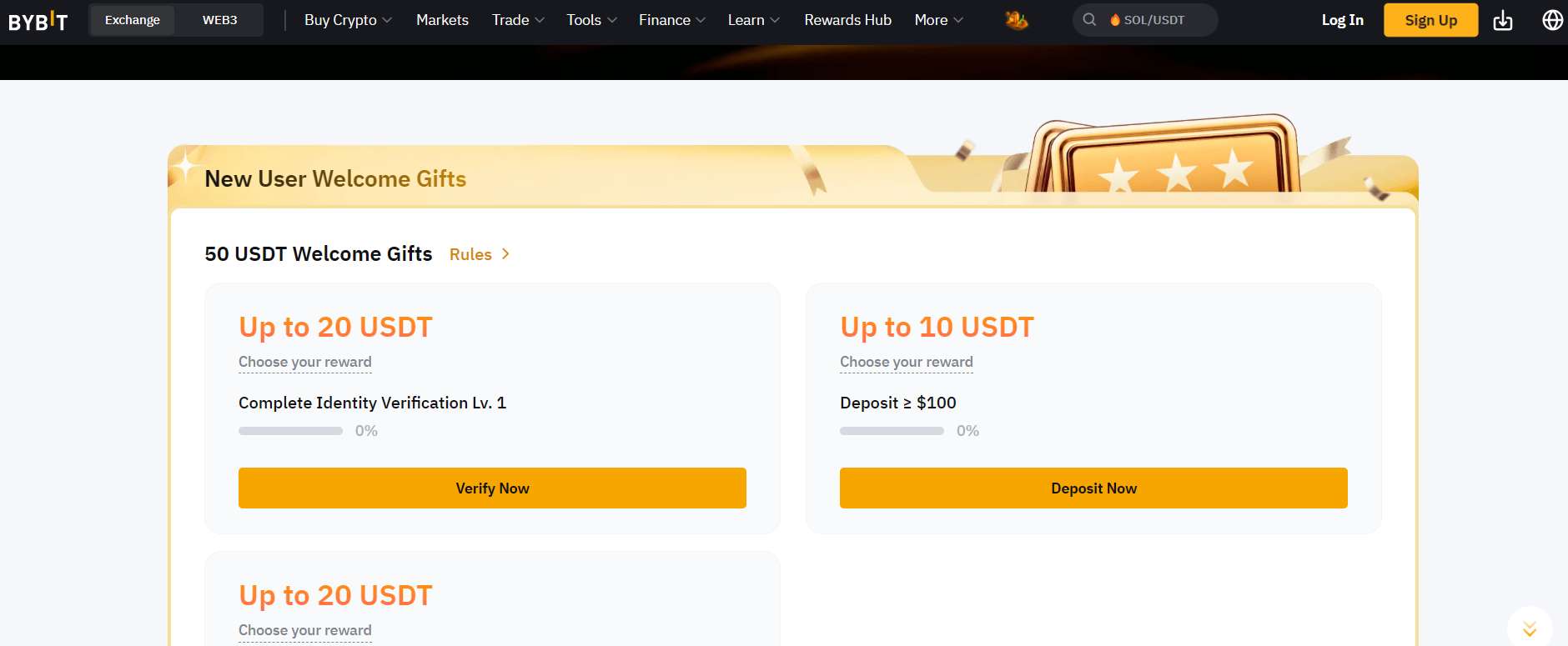
Task: Click the Verify Now button
Action: (492, 488)
